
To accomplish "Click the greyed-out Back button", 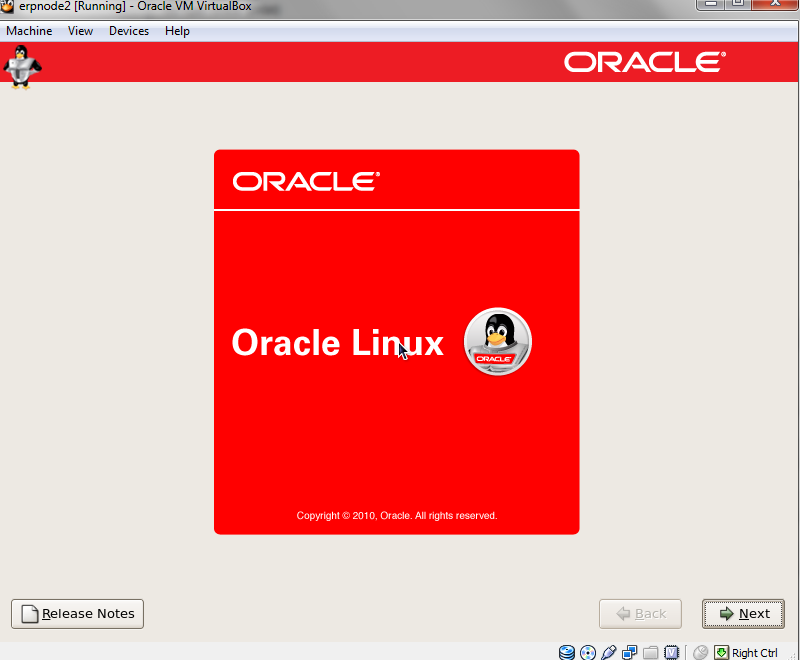I will tap(640, 614).
